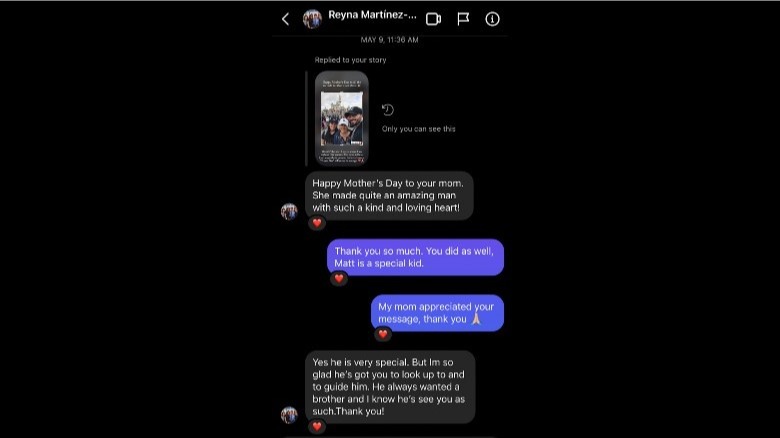Tap the heart reaction under Happy Mother's Day message
This screenshot has height=438, width=780.
coord(317,223)
